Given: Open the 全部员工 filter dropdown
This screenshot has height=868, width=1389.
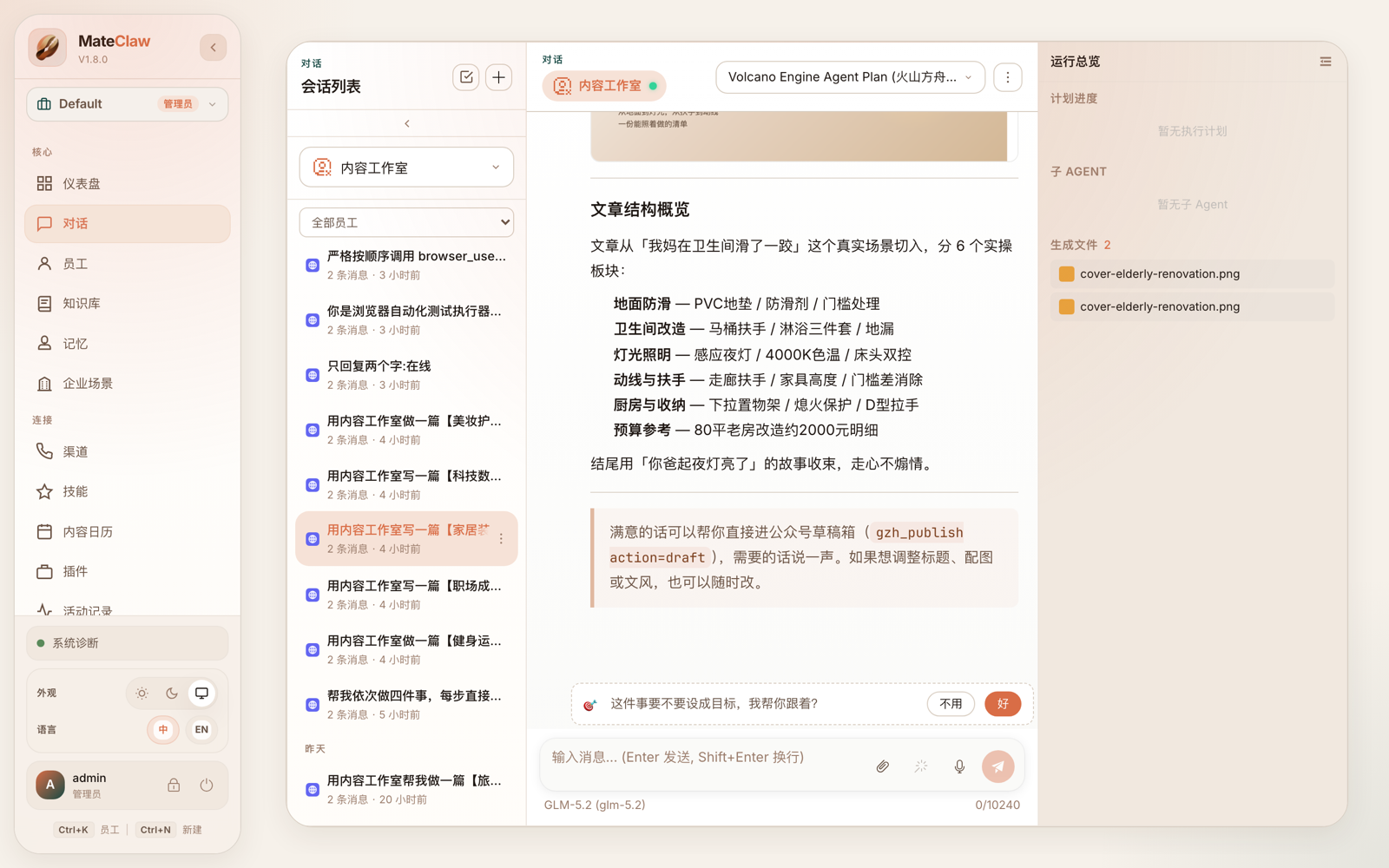Looking at the screenshot, I should coord(406,222).
